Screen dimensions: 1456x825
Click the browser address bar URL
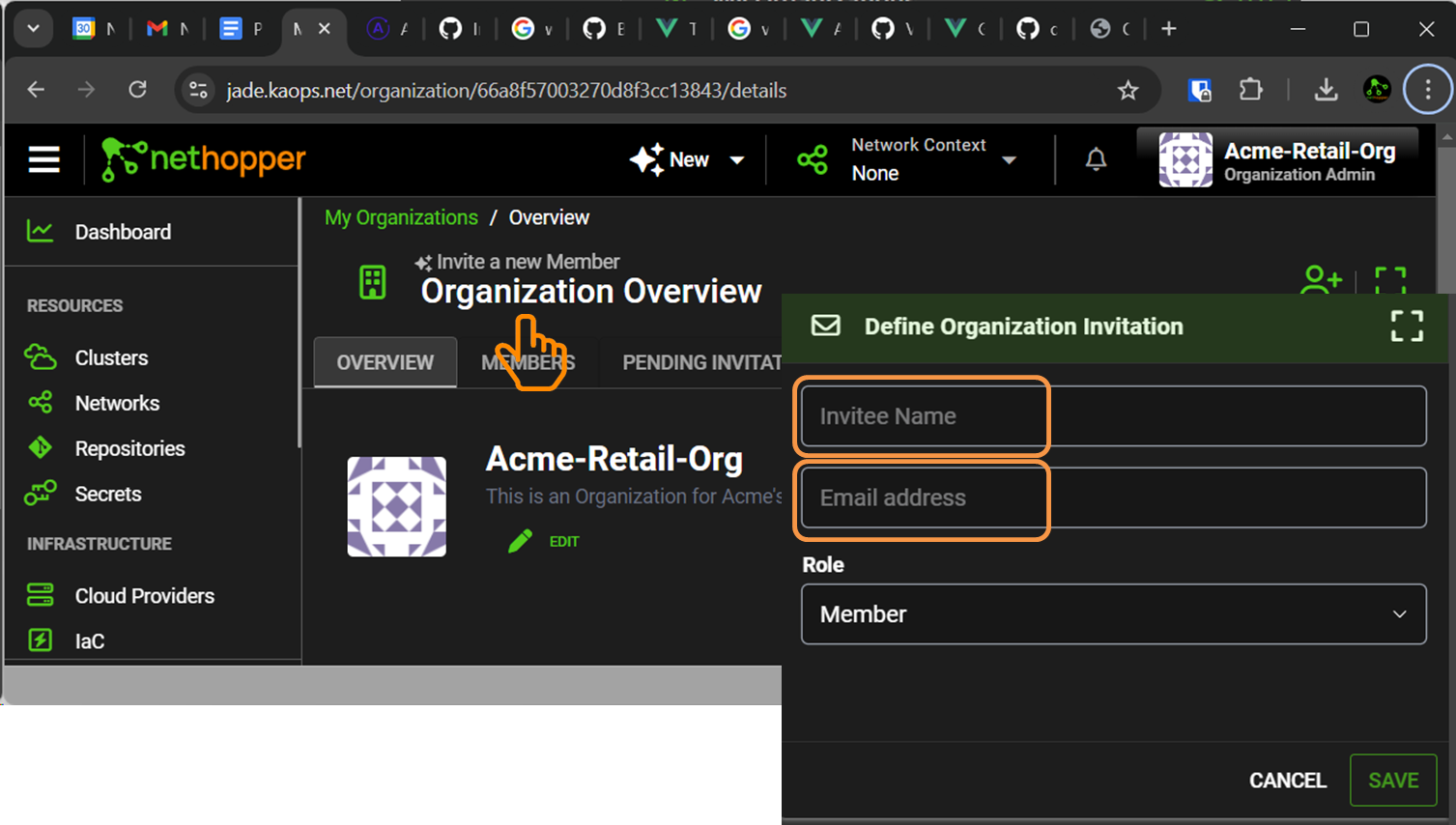click(x=506, y=90)
